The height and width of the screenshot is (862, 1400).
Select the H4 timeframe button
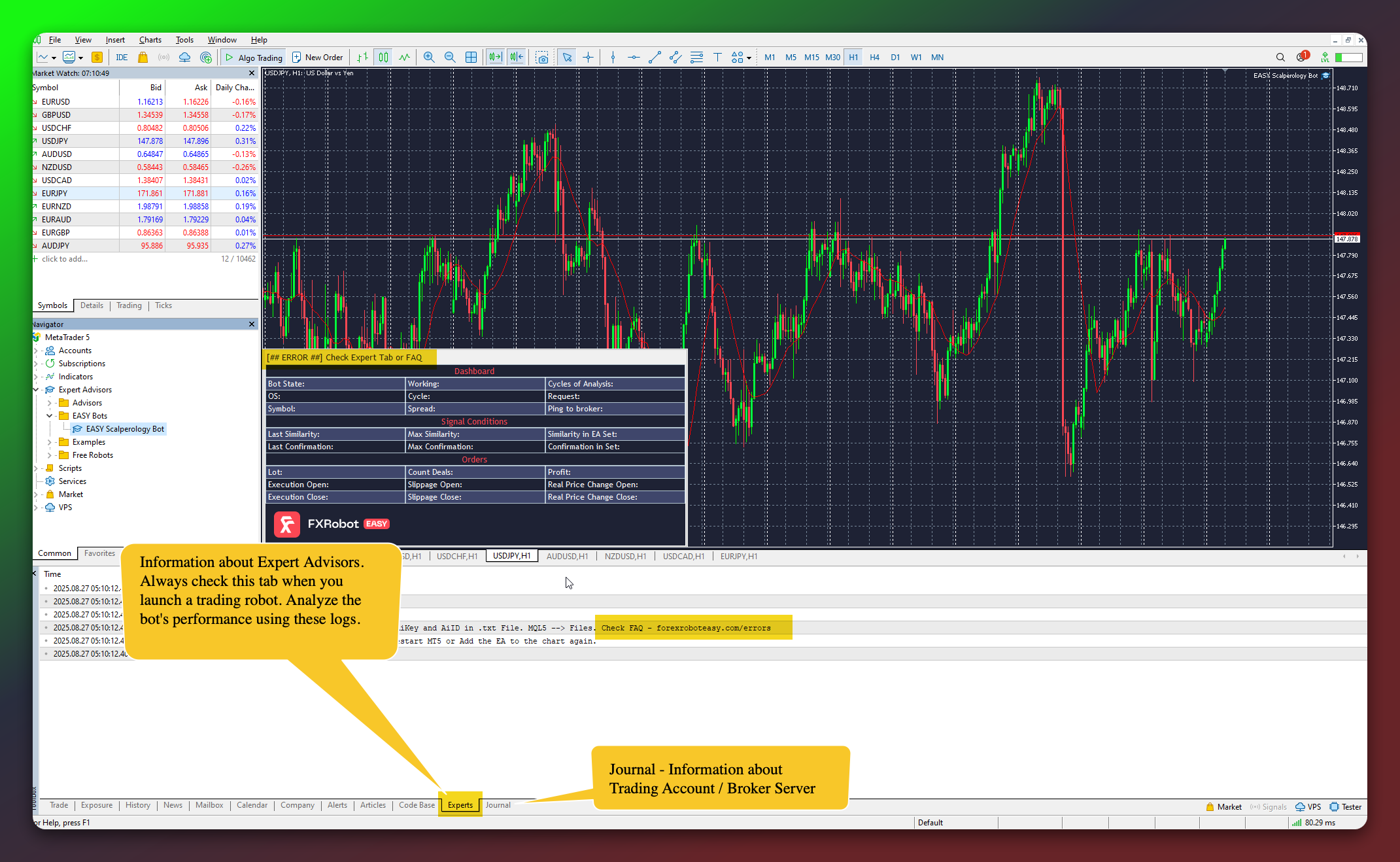(874, 58)
